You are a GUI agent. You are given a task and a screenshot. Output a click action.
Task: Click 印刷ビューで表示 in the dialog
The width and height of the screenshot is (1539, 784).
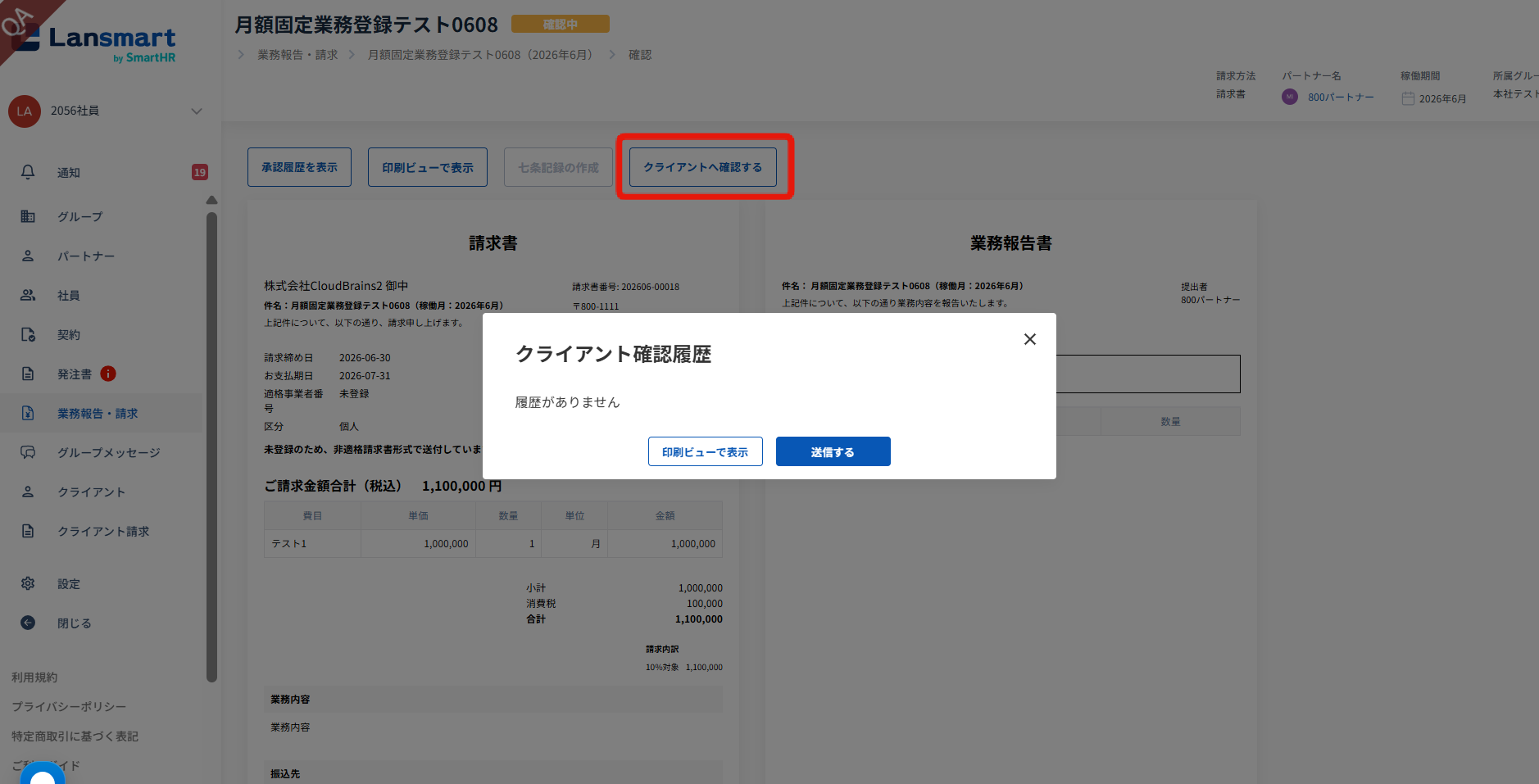coord(705,451)
